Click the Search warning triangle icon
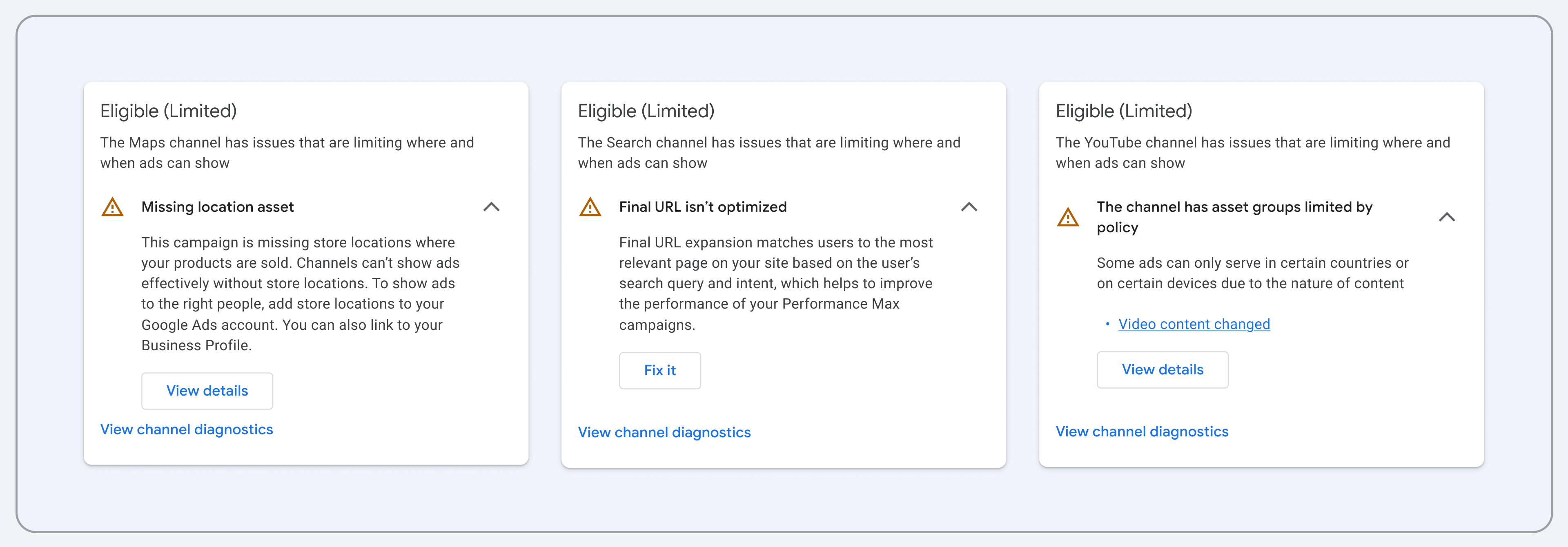This screenshot has height=547, width=1568. click(x=590, y=207)
